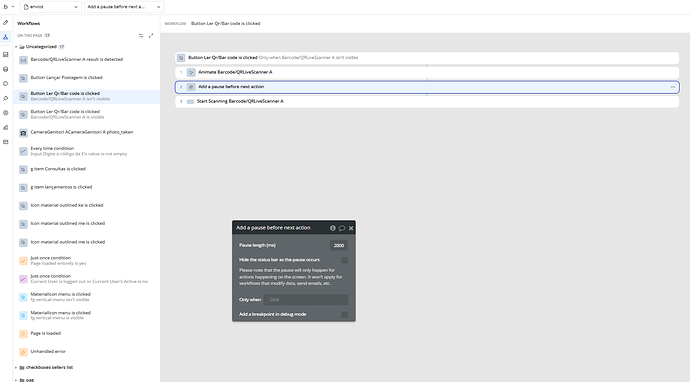Select Button Lançar Postagem is clicked workflow

pyautogui.click(x=86, y=78)
